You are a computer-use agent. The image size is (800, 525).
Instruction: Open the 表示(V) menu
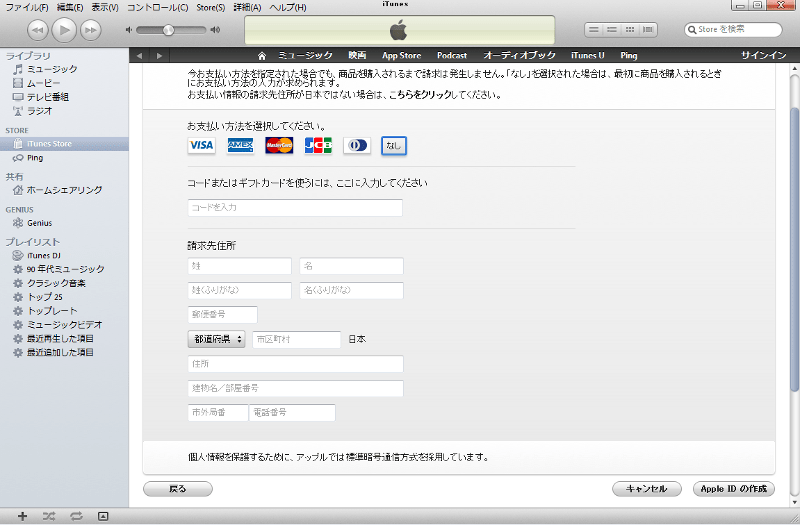click(105, 7)
